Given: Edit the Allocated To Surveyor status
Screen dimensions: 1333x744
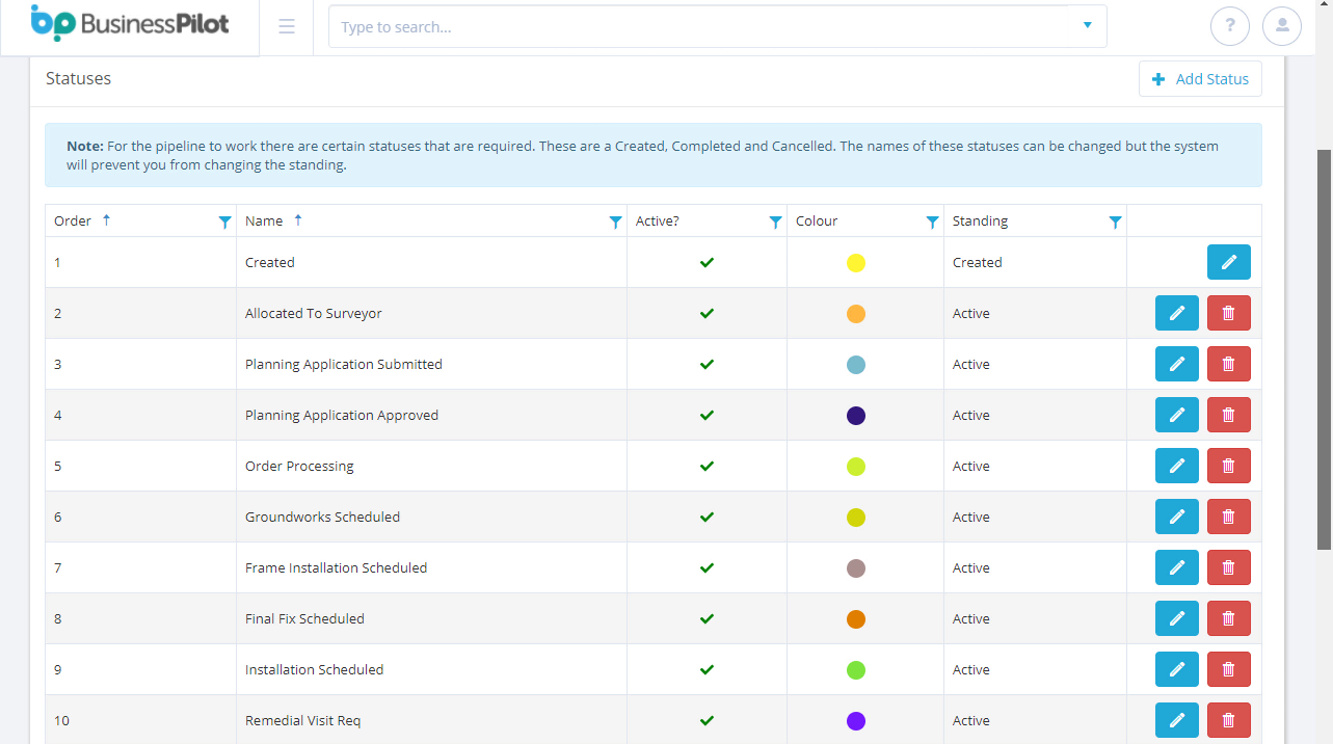Looking at the screenshot, I should tap(1176, 313).
